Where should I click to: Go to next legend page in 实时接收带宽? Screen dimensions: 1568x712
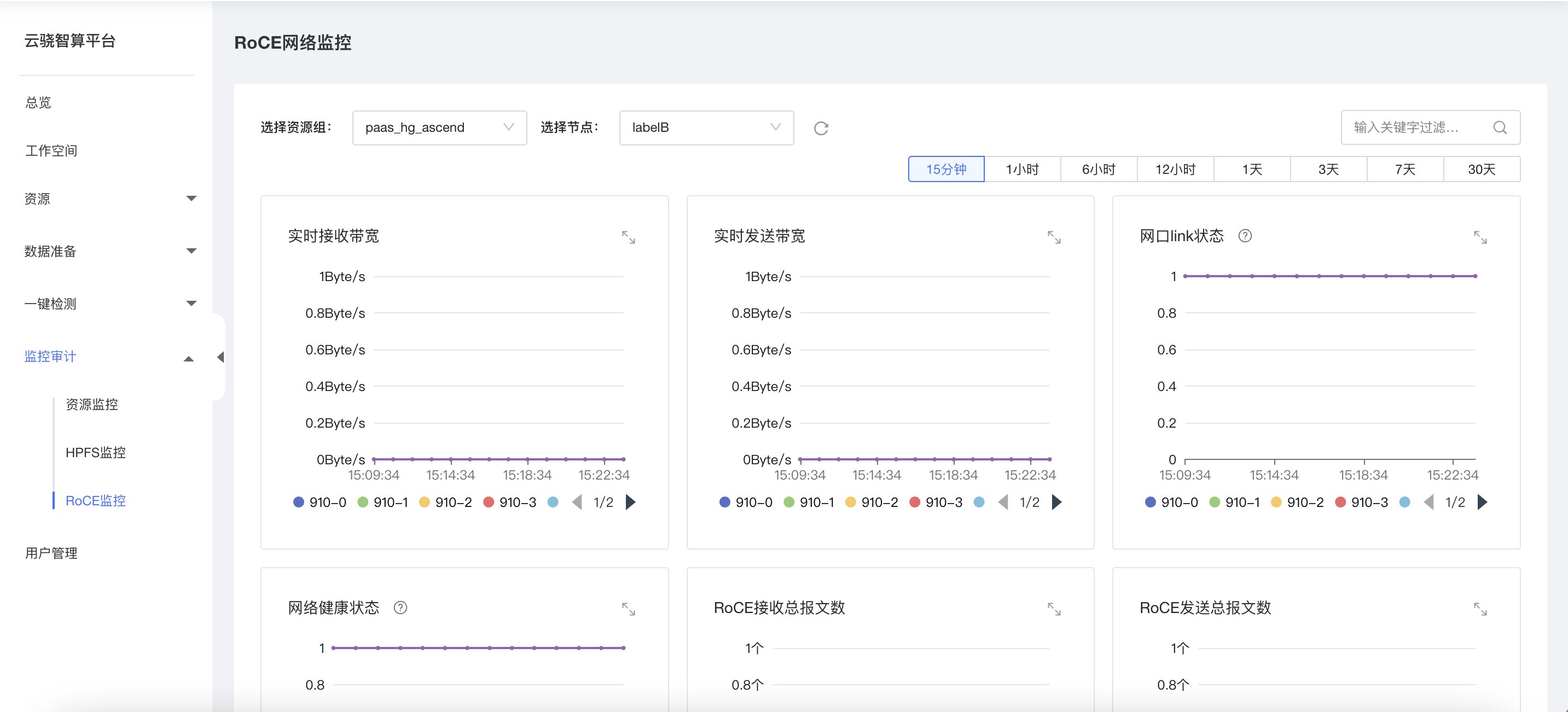631,502
